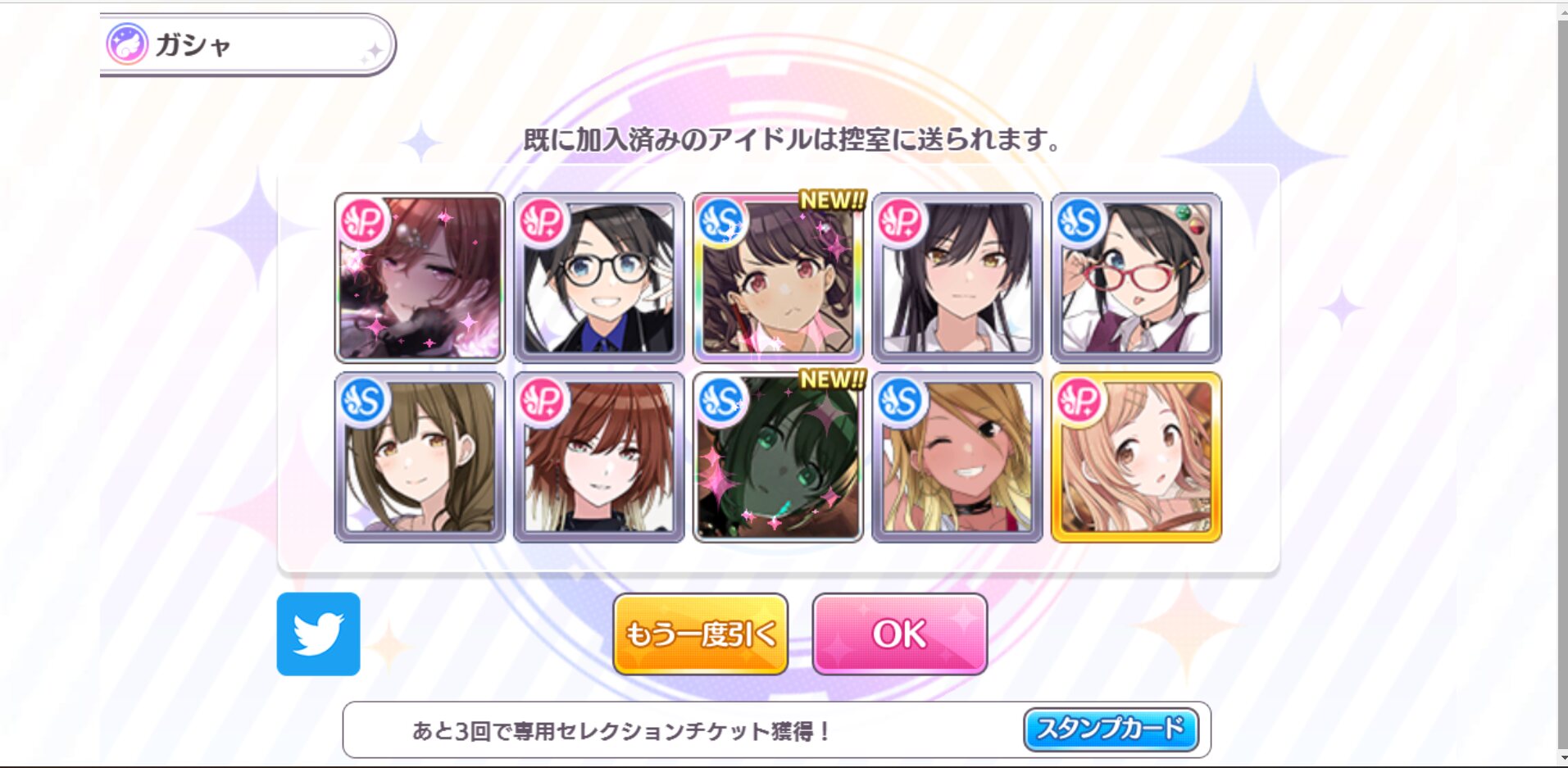Click the NEW!! label on top row card

point(833,200)
